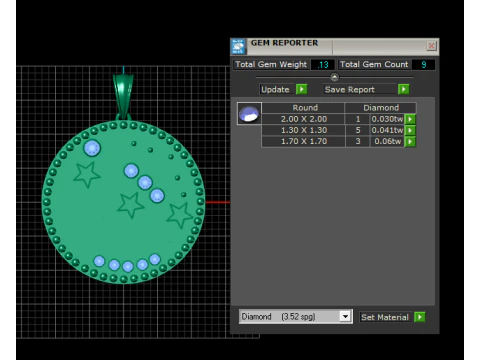Click green arrow next to Save Report
Image resolution: width=480 pixels, height=360 pixels.
coord(404,89)
